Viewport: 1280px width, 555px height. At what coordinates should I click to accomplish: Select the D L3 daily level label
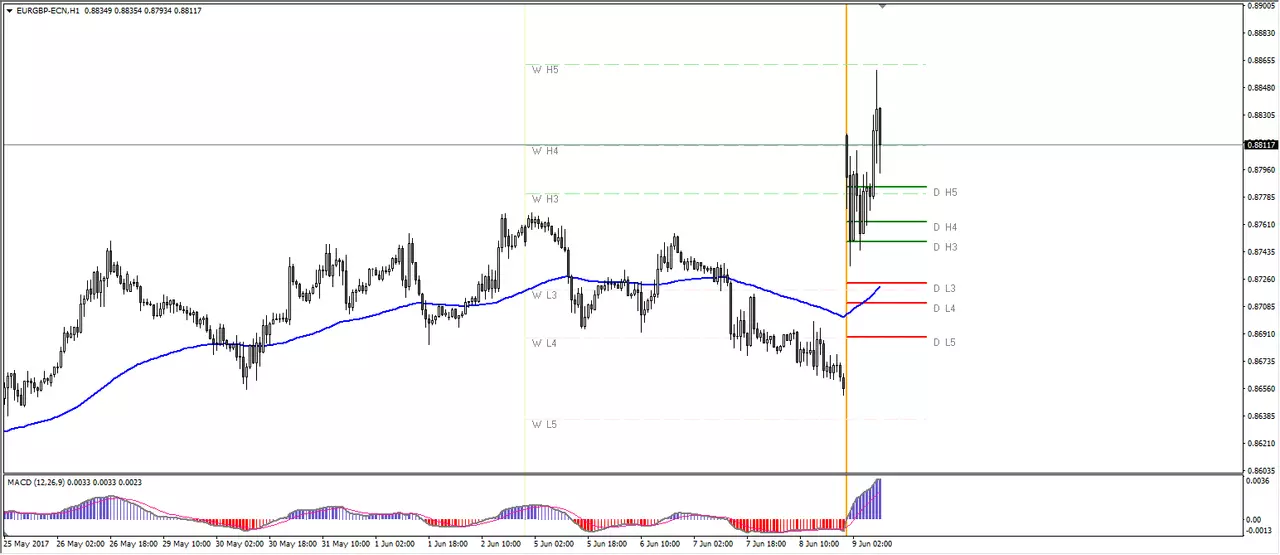944,289
